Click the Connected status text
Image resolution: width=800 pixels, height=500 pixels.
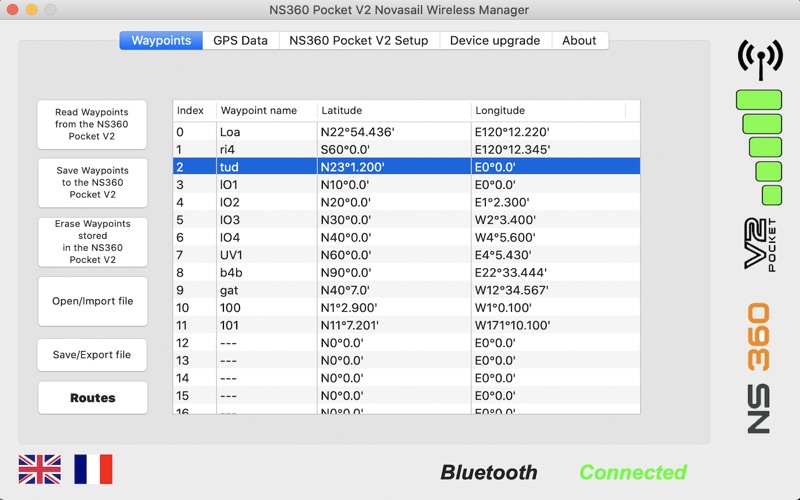633,472
